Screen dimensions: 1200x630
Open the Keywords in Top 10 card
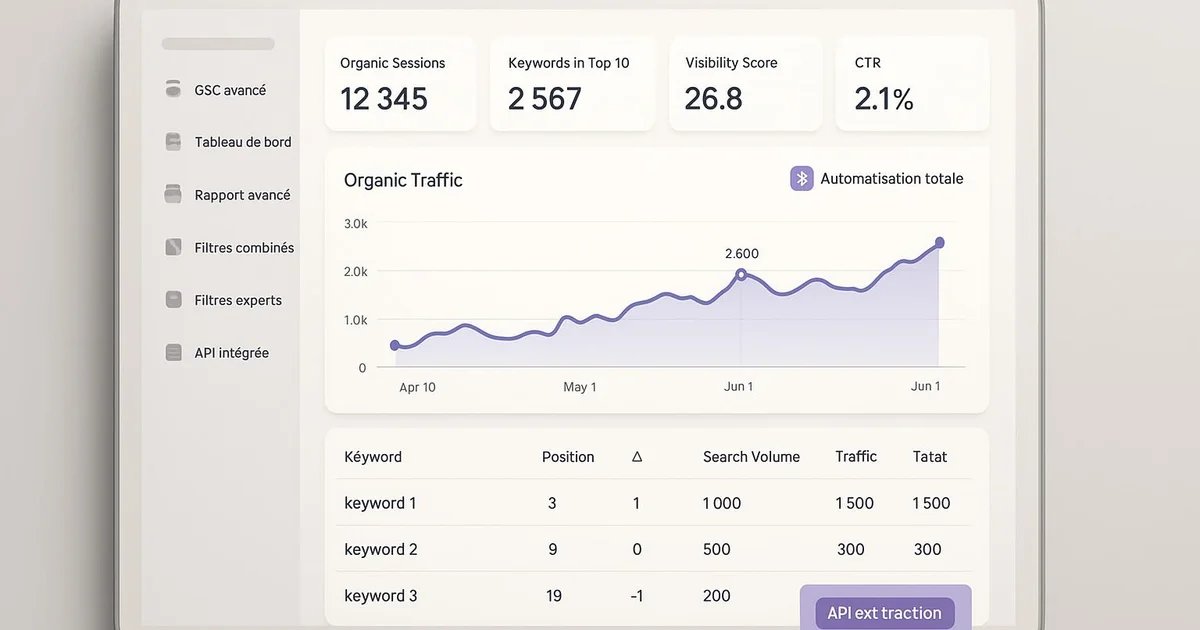[x=572, y=84]
